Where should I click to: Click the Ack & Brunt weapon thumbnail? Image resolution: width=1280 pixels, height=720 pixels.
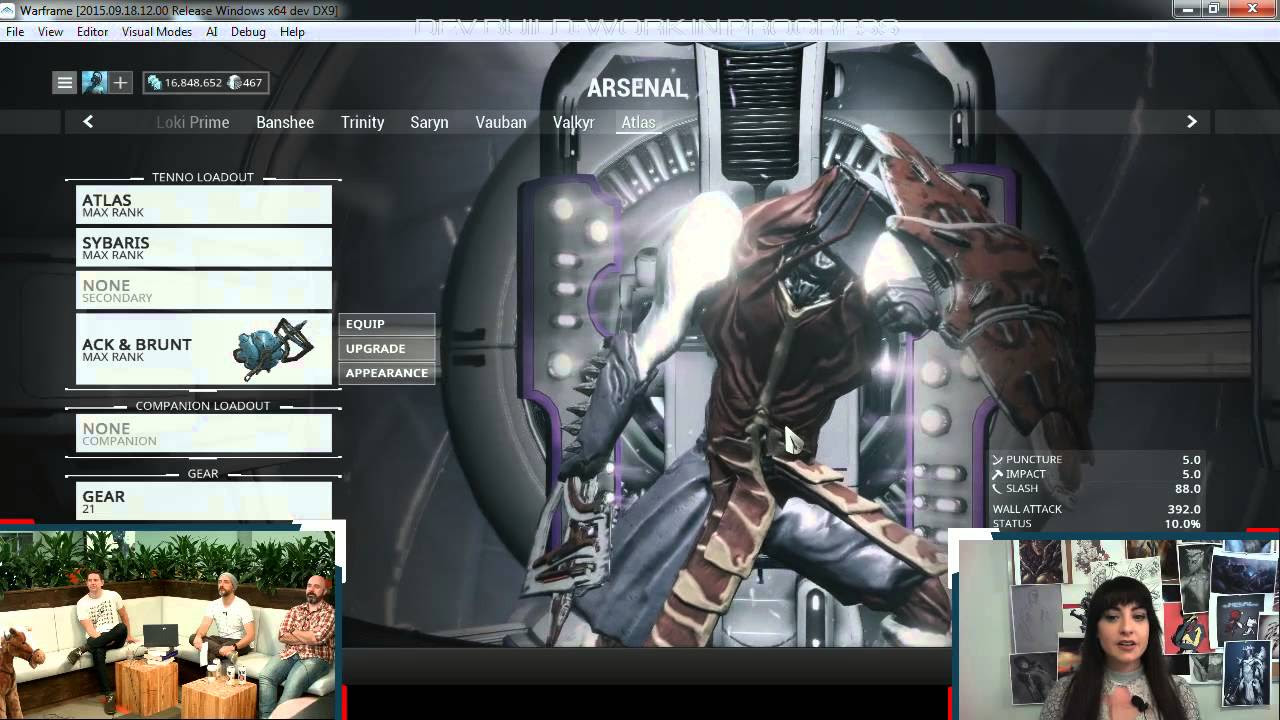tap(271, 349)
